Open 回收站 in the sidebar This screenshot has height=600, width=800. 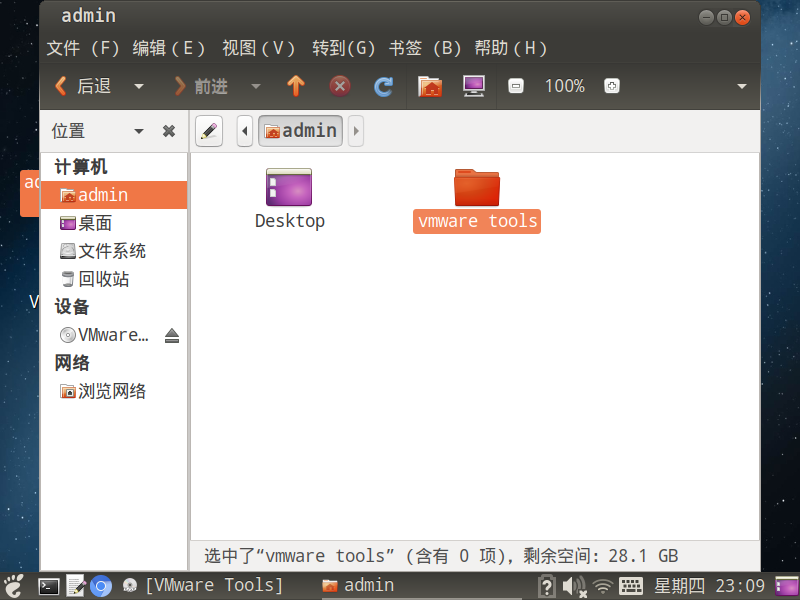pos(114,279)
